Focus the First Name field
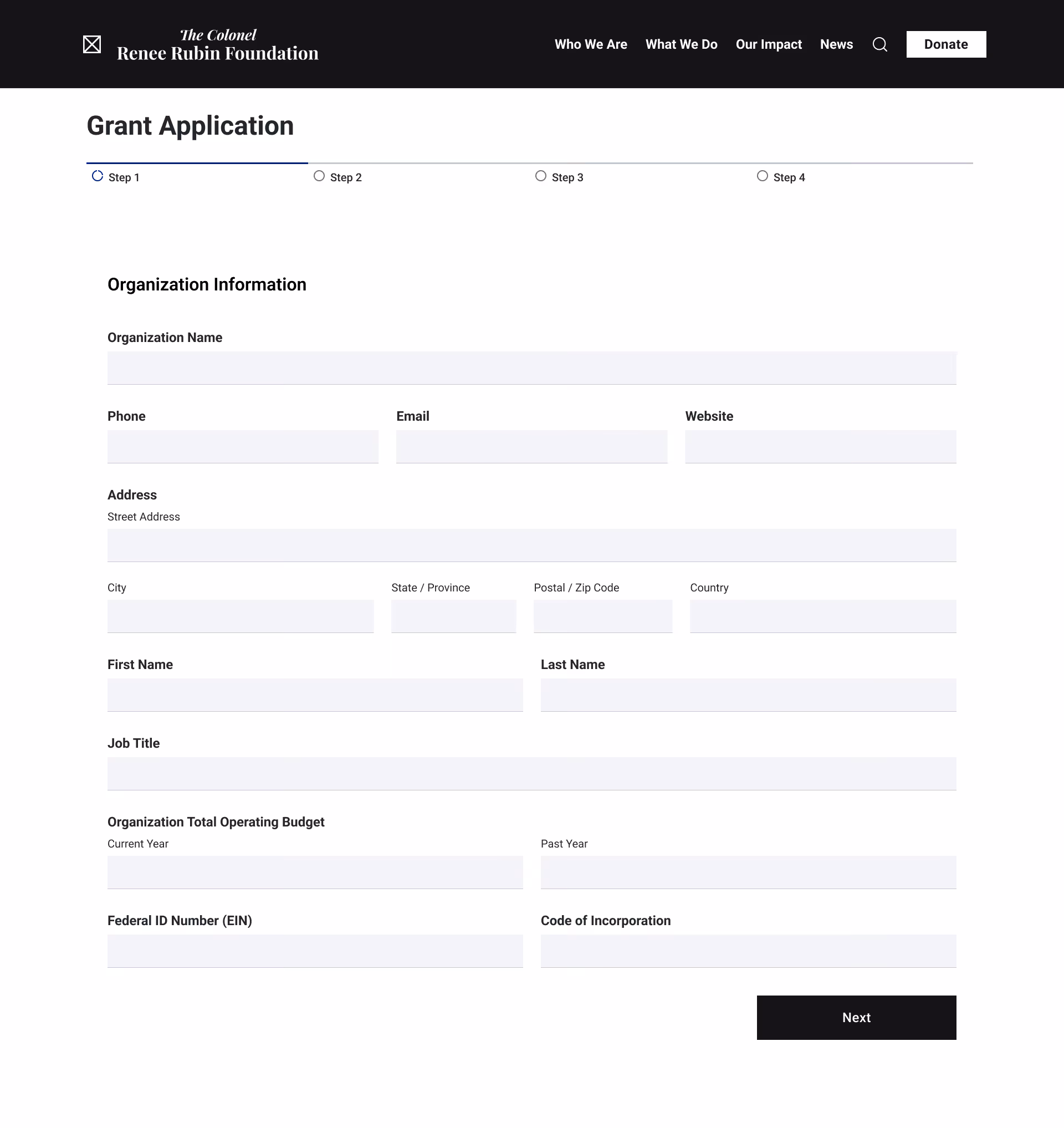This screenshot has width=1064, height=1128. tap(315, 695)
